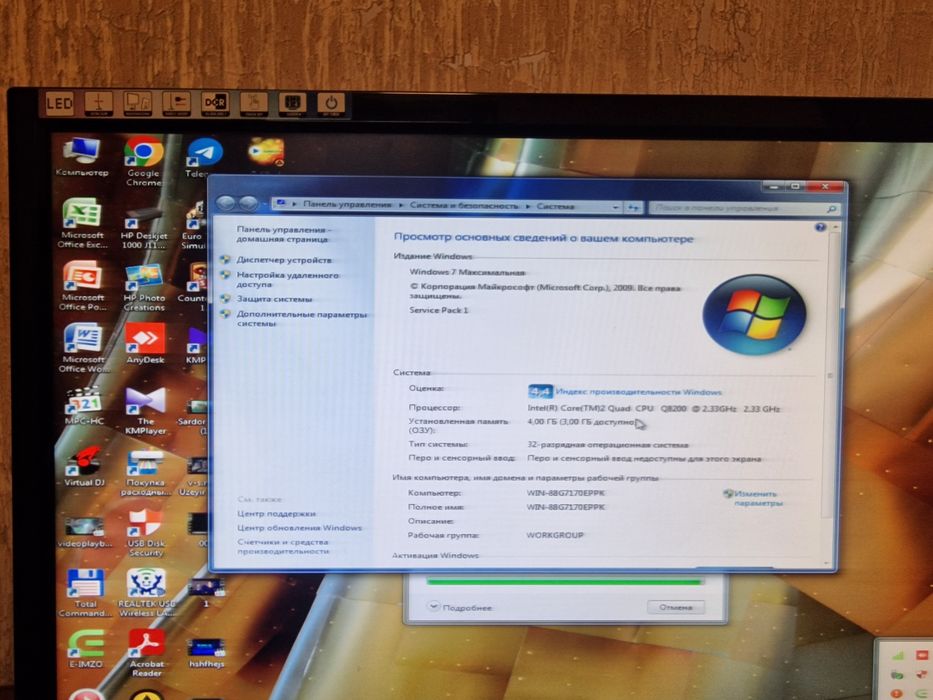Viewport: 933px width, 700px height.
Task: Open Дополнительные параметры системы
Action: click(302, 319)
